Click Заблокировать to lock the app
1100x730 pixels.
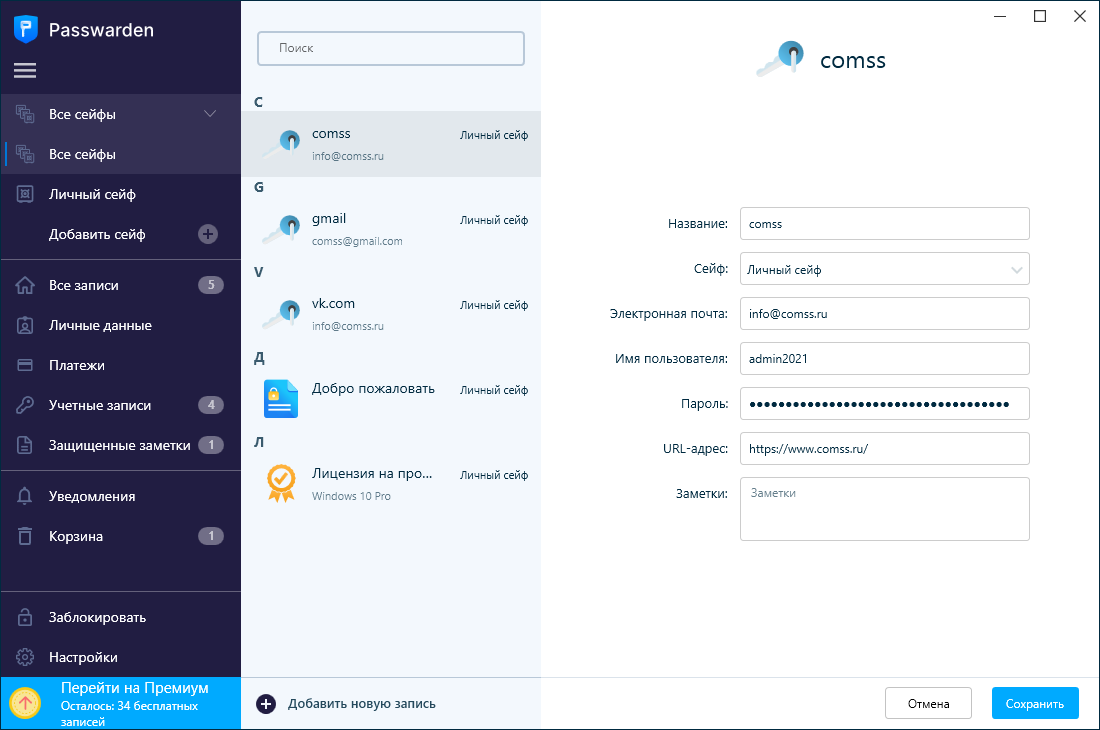click(121, 617)
